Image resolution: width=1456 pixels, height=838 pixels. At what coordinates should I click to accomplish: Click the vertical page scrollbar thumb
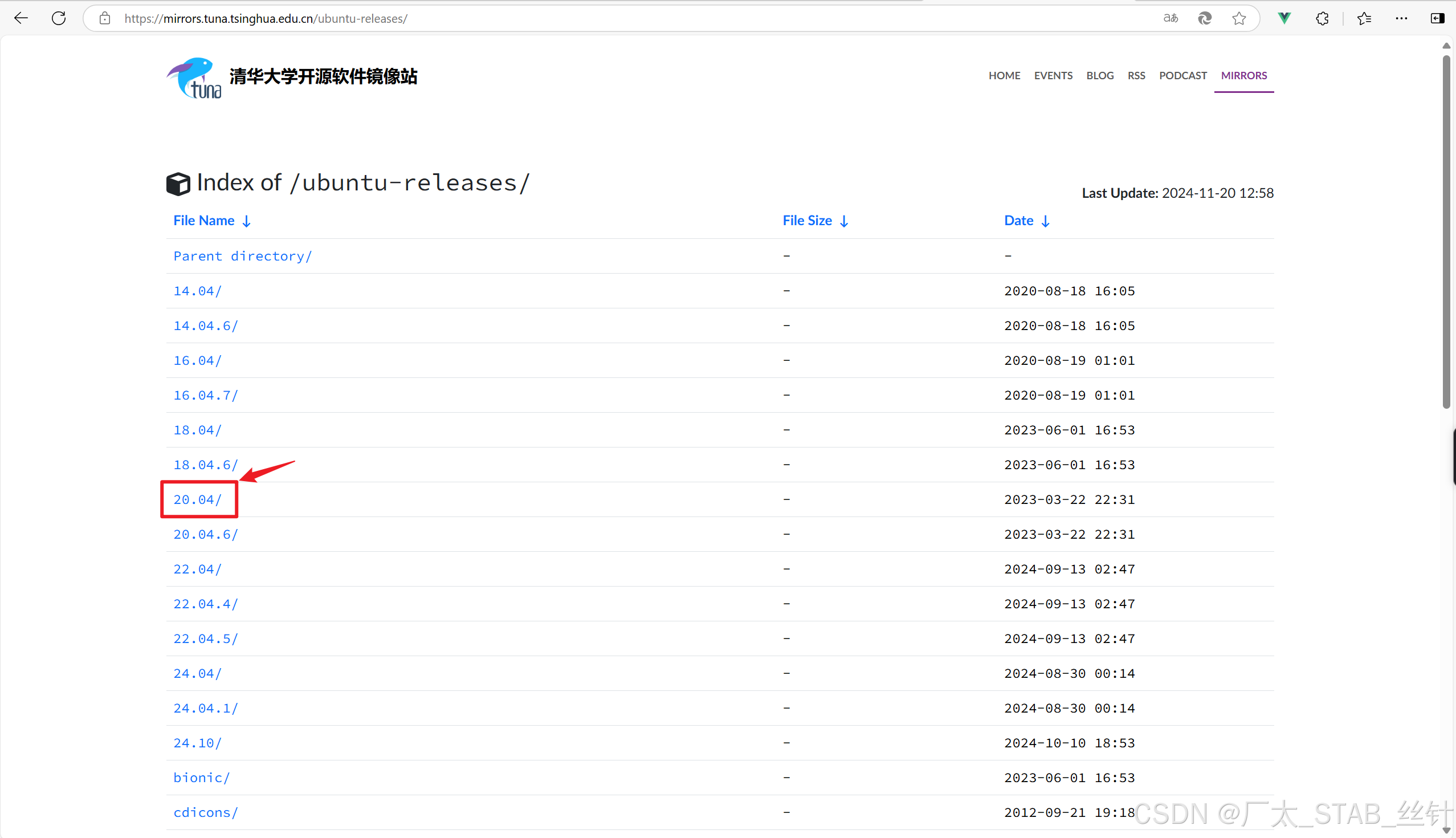coord(1446,230)
